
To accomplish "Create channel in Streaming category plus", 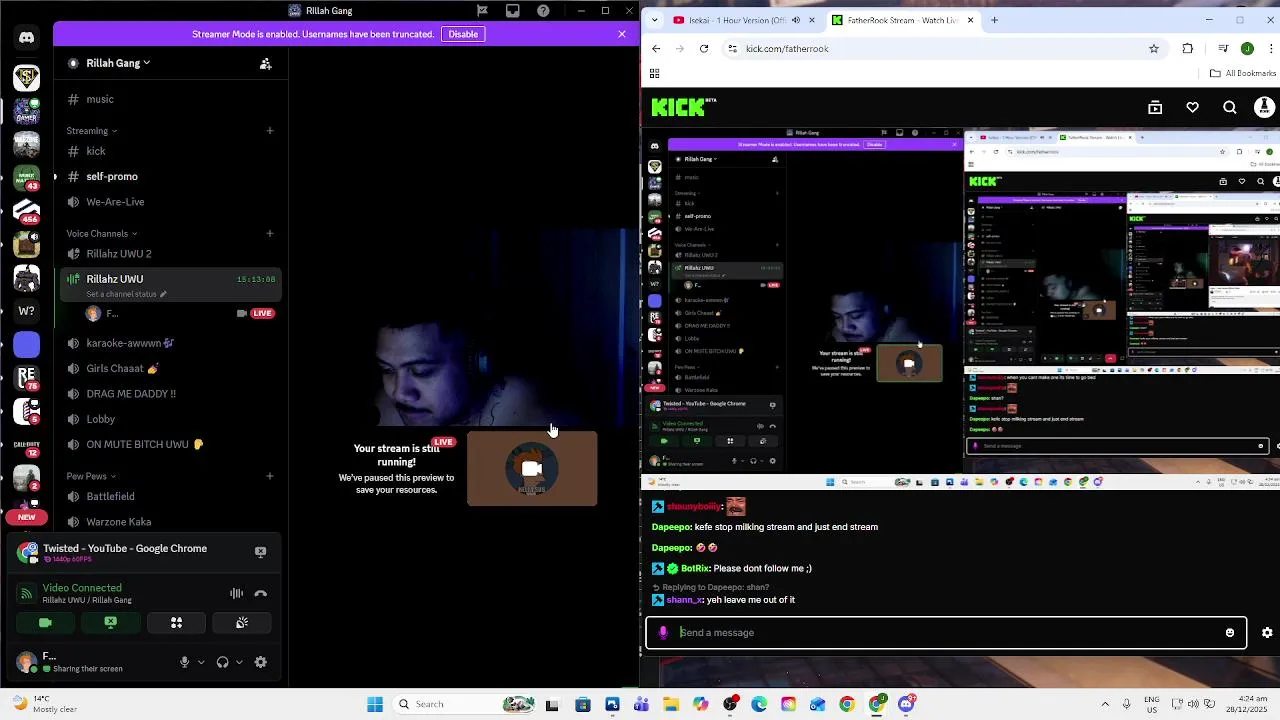I will pos(270,131).
